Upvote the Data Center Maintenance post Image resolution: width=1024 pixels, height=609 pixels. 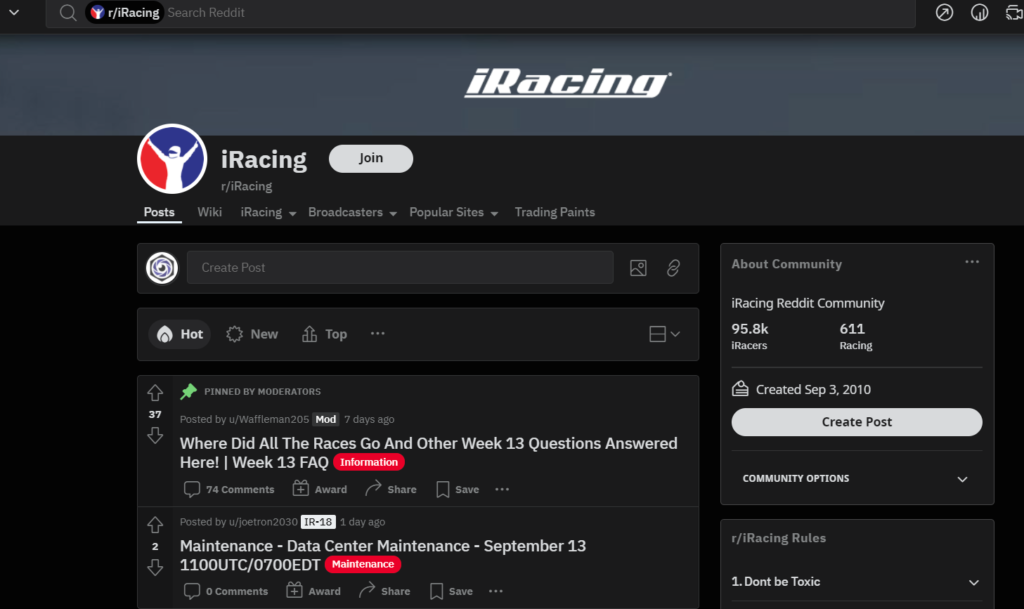(x=155, y=525)
